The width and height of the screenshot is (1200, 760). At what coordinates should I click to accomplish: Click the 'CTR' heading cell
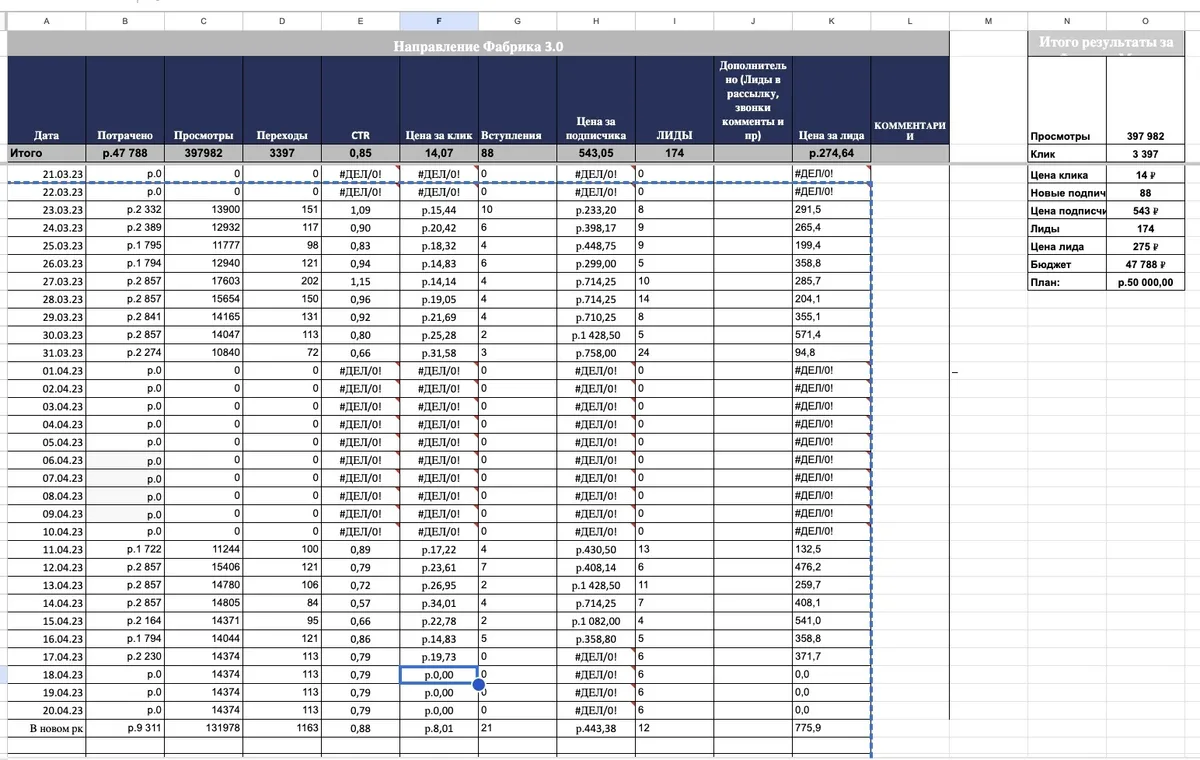click(360, 101)
